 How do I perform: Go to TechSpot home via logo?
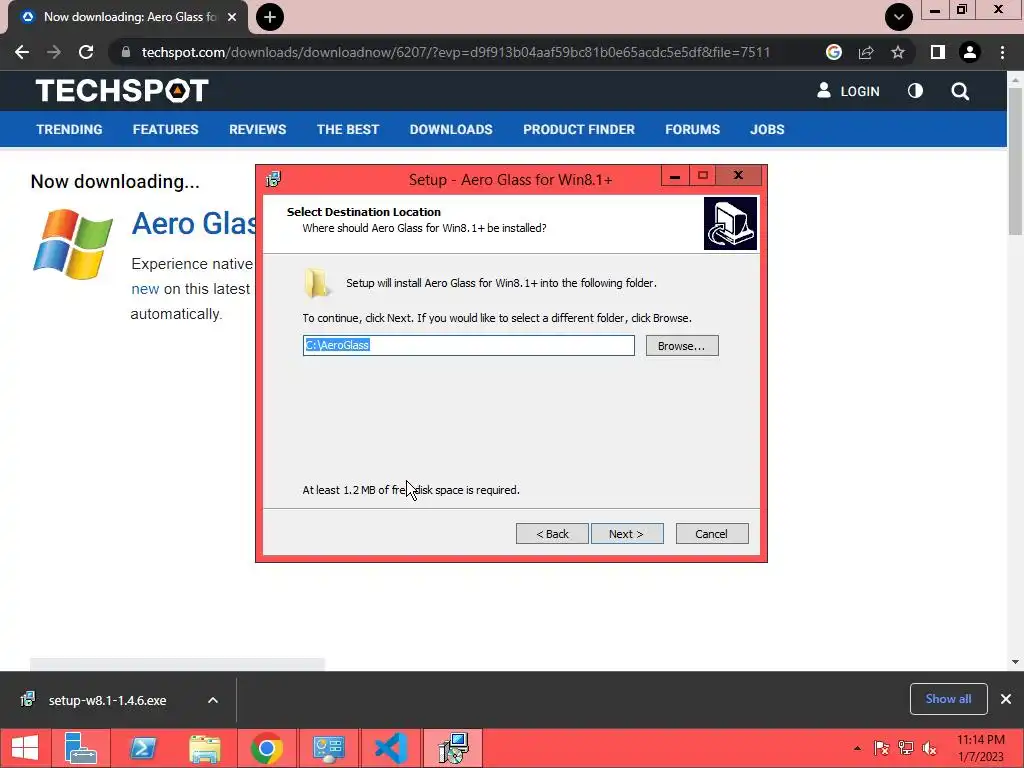(x=122, y=90)
